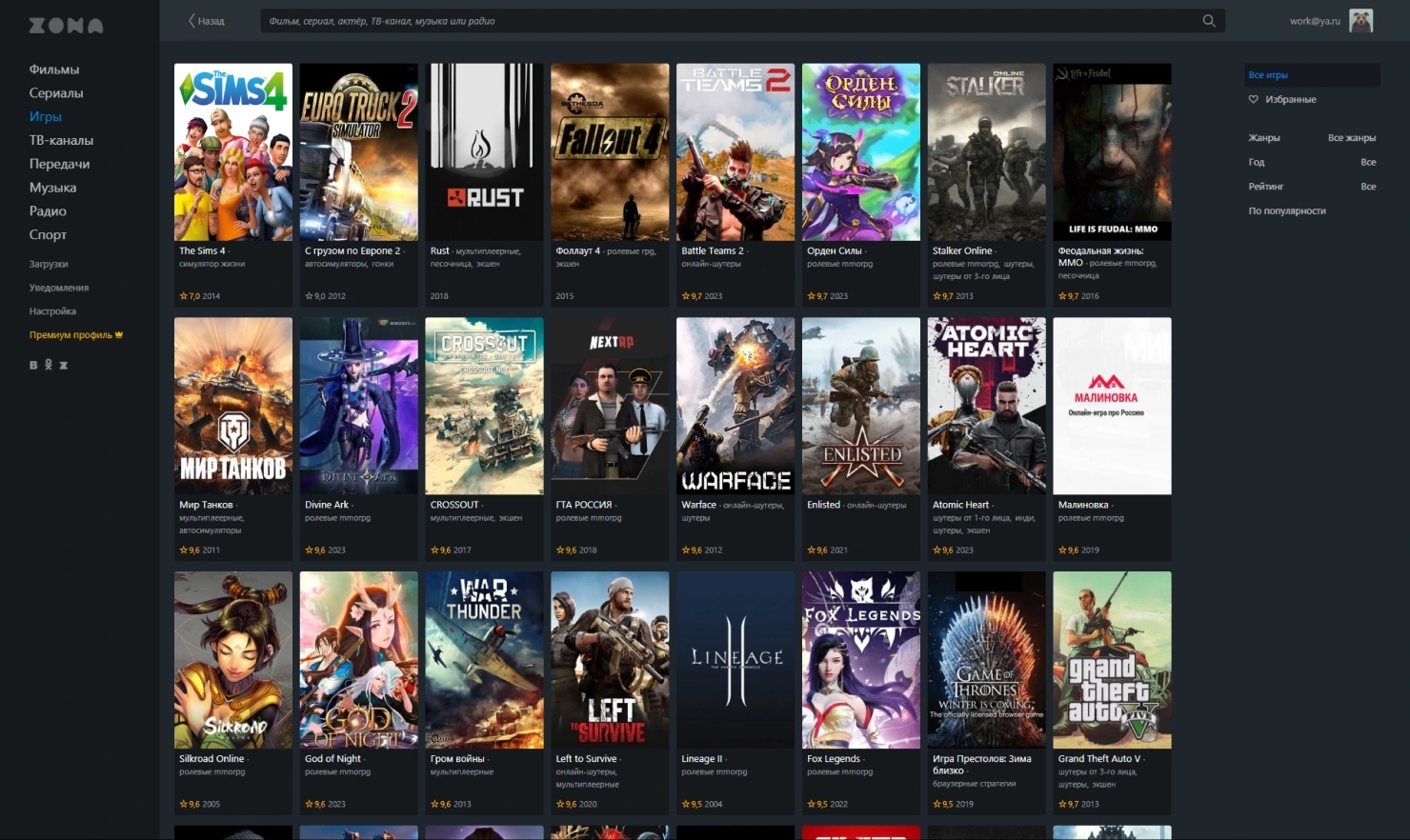The height and width of the screenshot is (840, 1410).
Task: Click in the search input field
Action: pos(724,21)
